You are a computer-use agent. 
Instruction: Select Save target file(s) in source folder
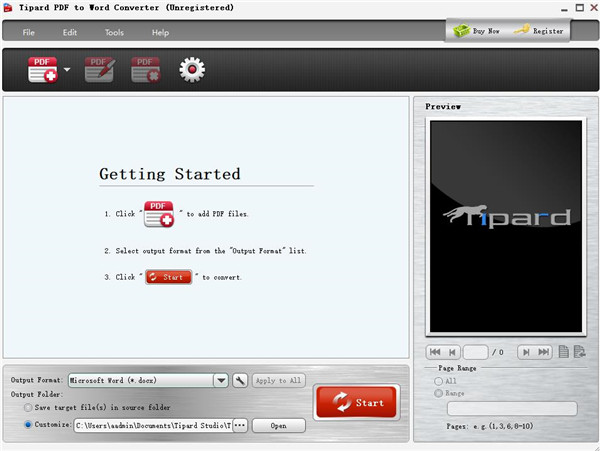(28, 408)
